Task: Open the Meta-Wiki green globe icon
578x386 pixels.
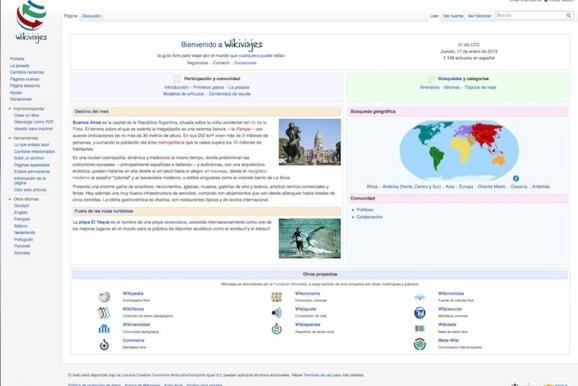Action: tap(419, 344)
